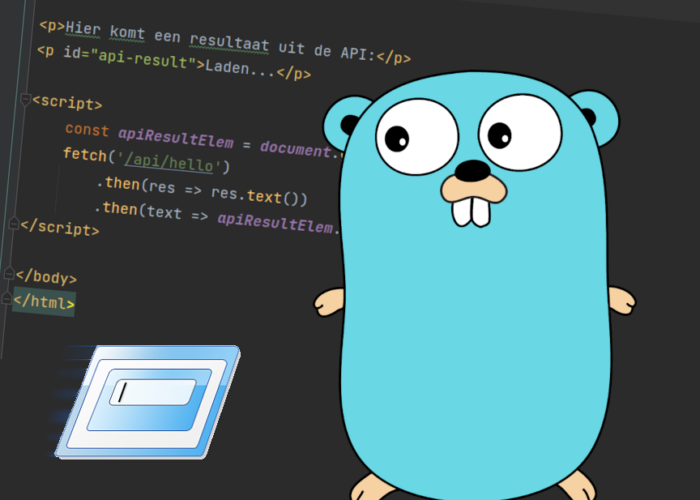The height and width of the screenshot is (500, 700).
Task: Click the document keyword in the code
Action: coord(300,150)
